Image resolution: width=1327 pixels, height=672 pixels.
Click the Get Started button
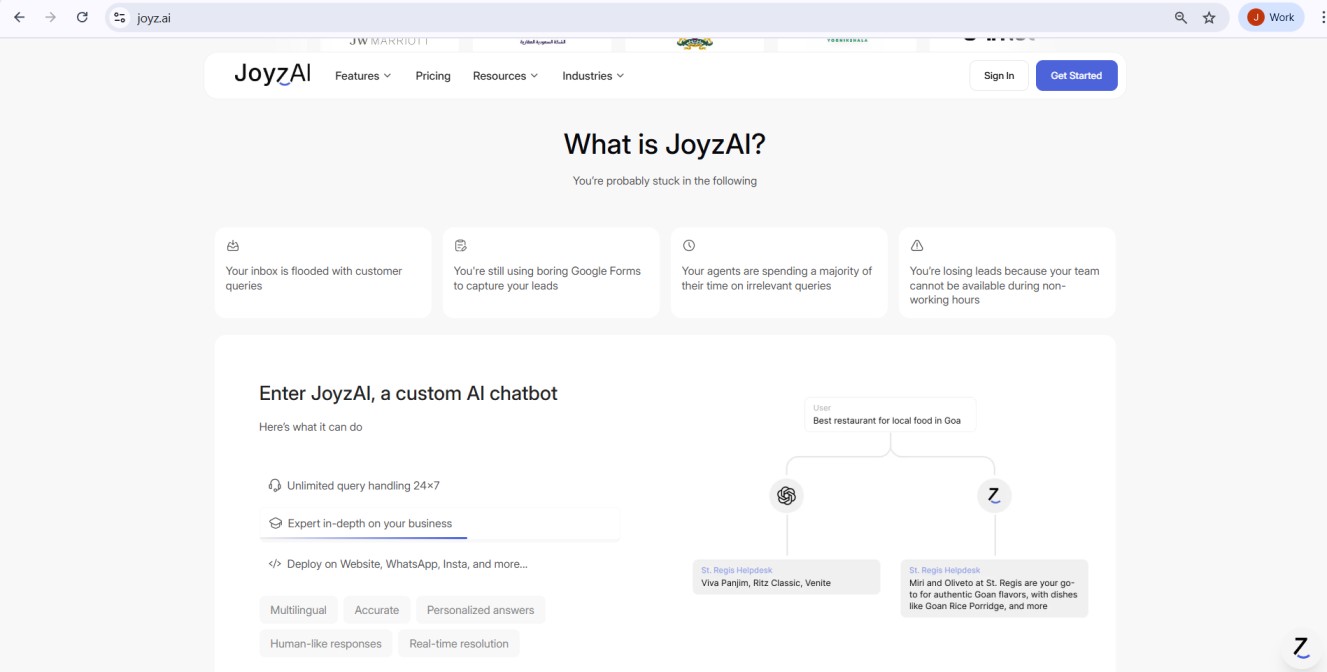click(x=1076, y=75)
